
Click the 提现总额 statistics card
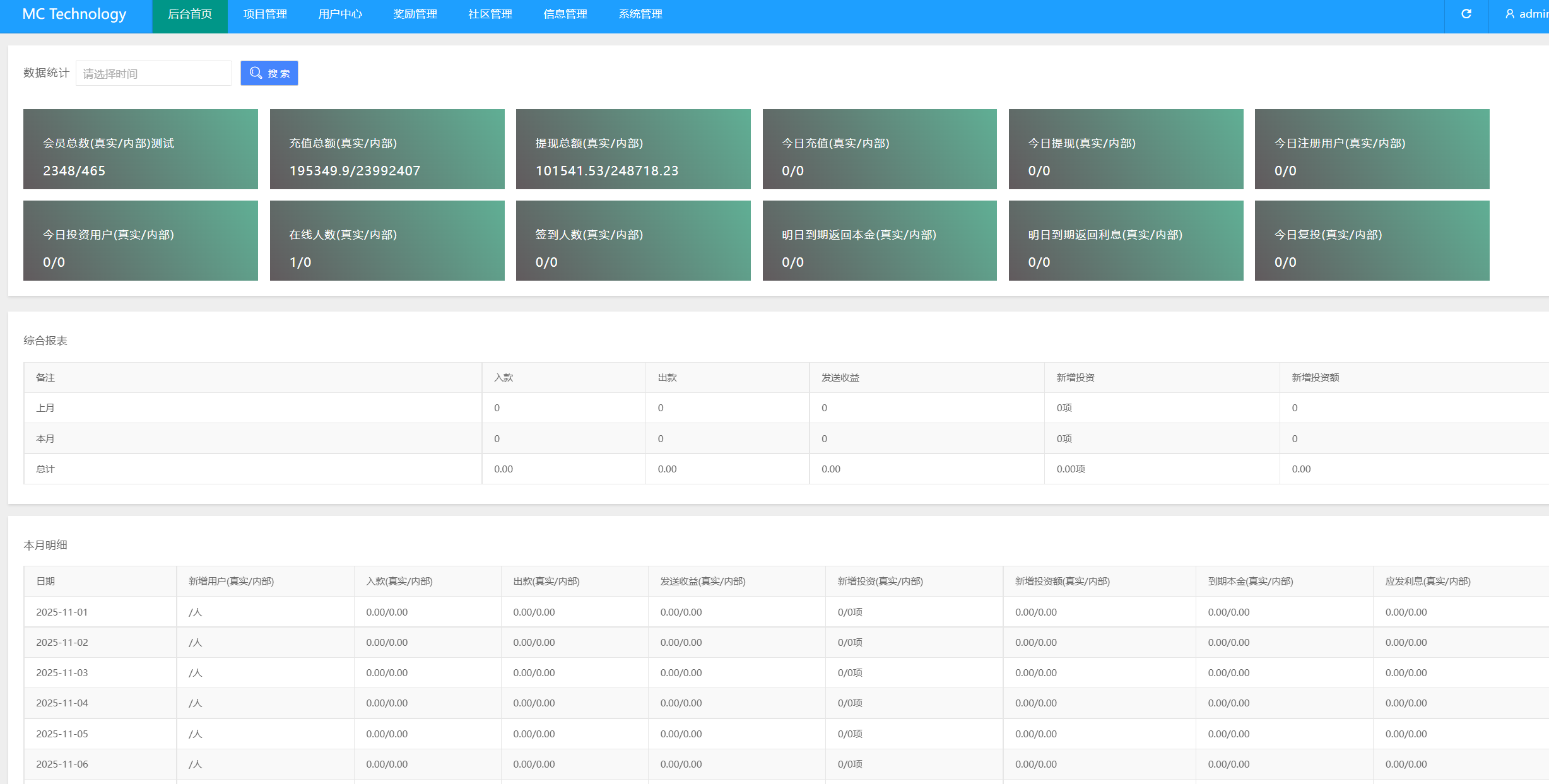point(633,149)
